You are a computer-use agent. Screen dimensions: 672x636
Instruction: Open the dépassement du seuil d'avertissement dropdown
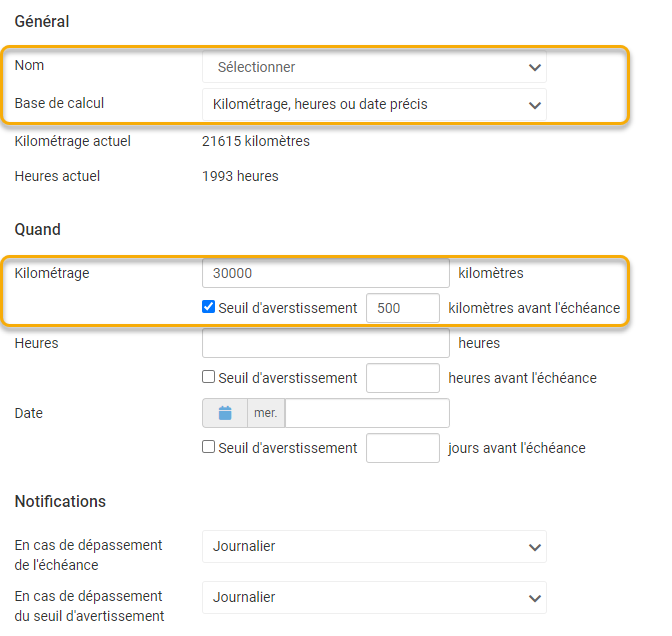(374, 597)
